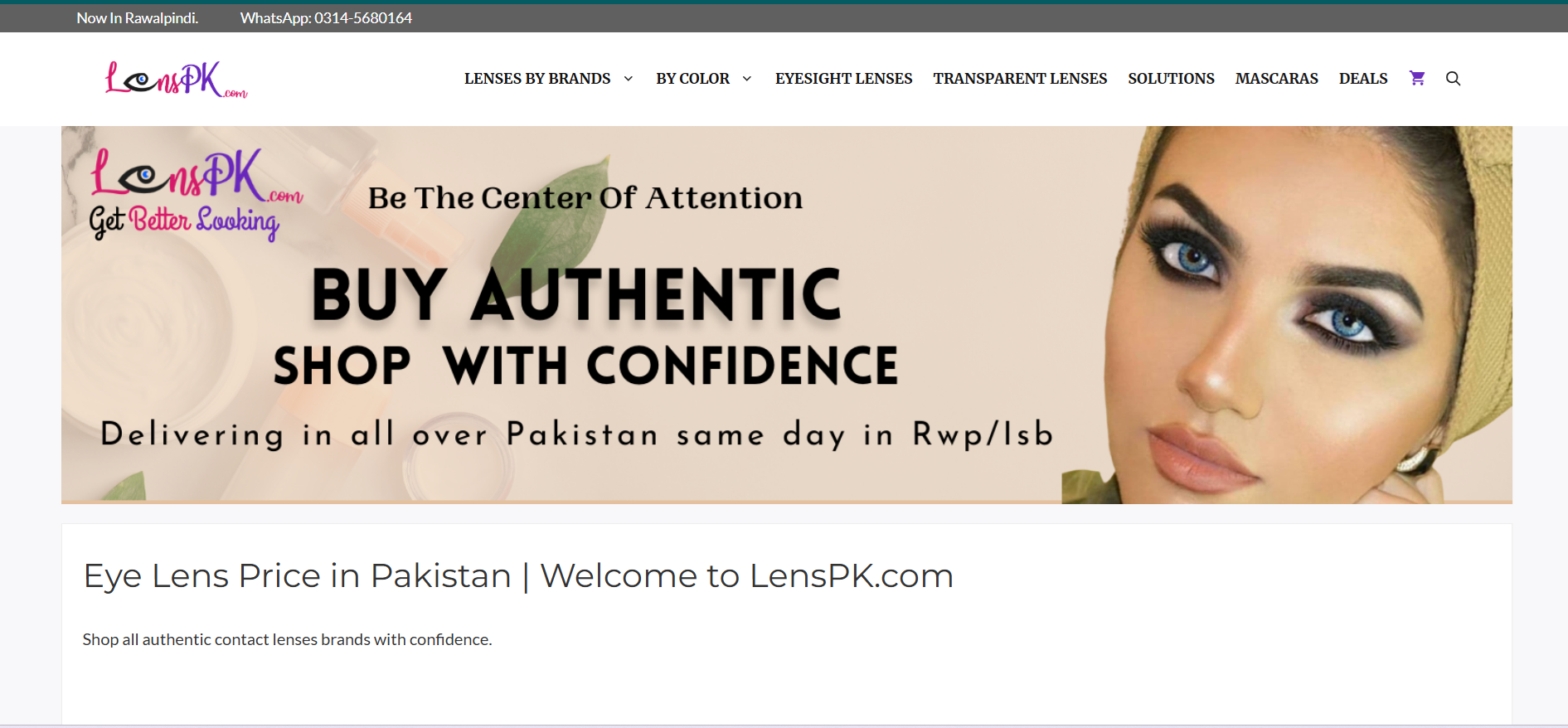
Task: Open the shopping cart icon
Action: coord(1417,78)
